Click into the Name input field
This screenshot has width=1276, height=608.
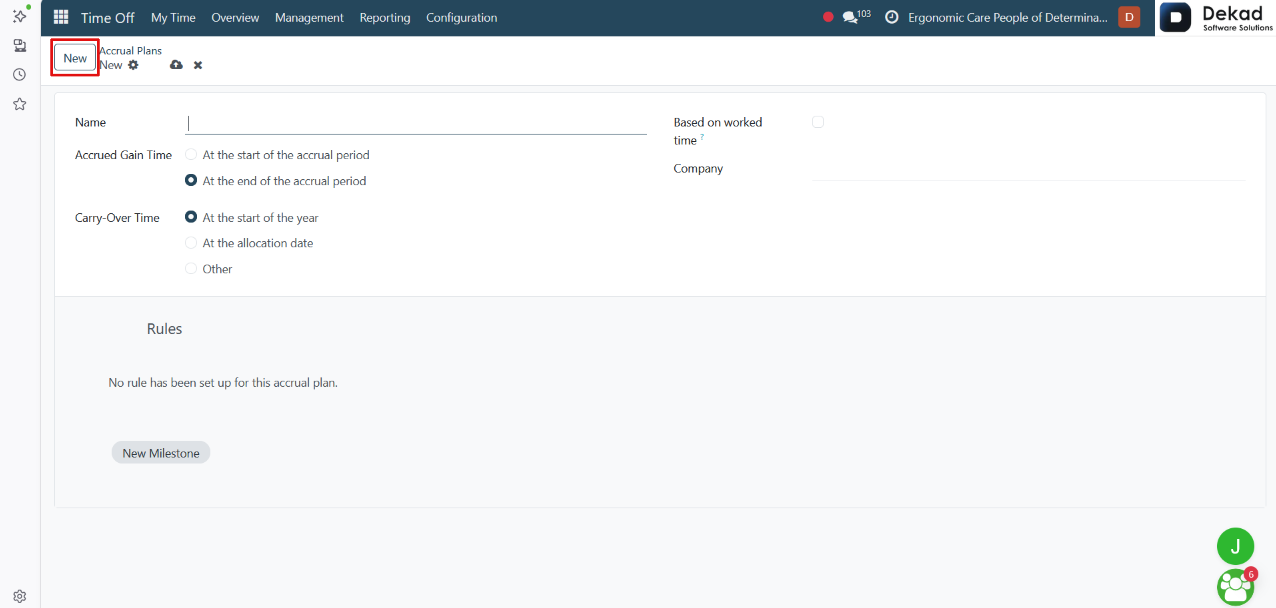click(x=416, y=123)
